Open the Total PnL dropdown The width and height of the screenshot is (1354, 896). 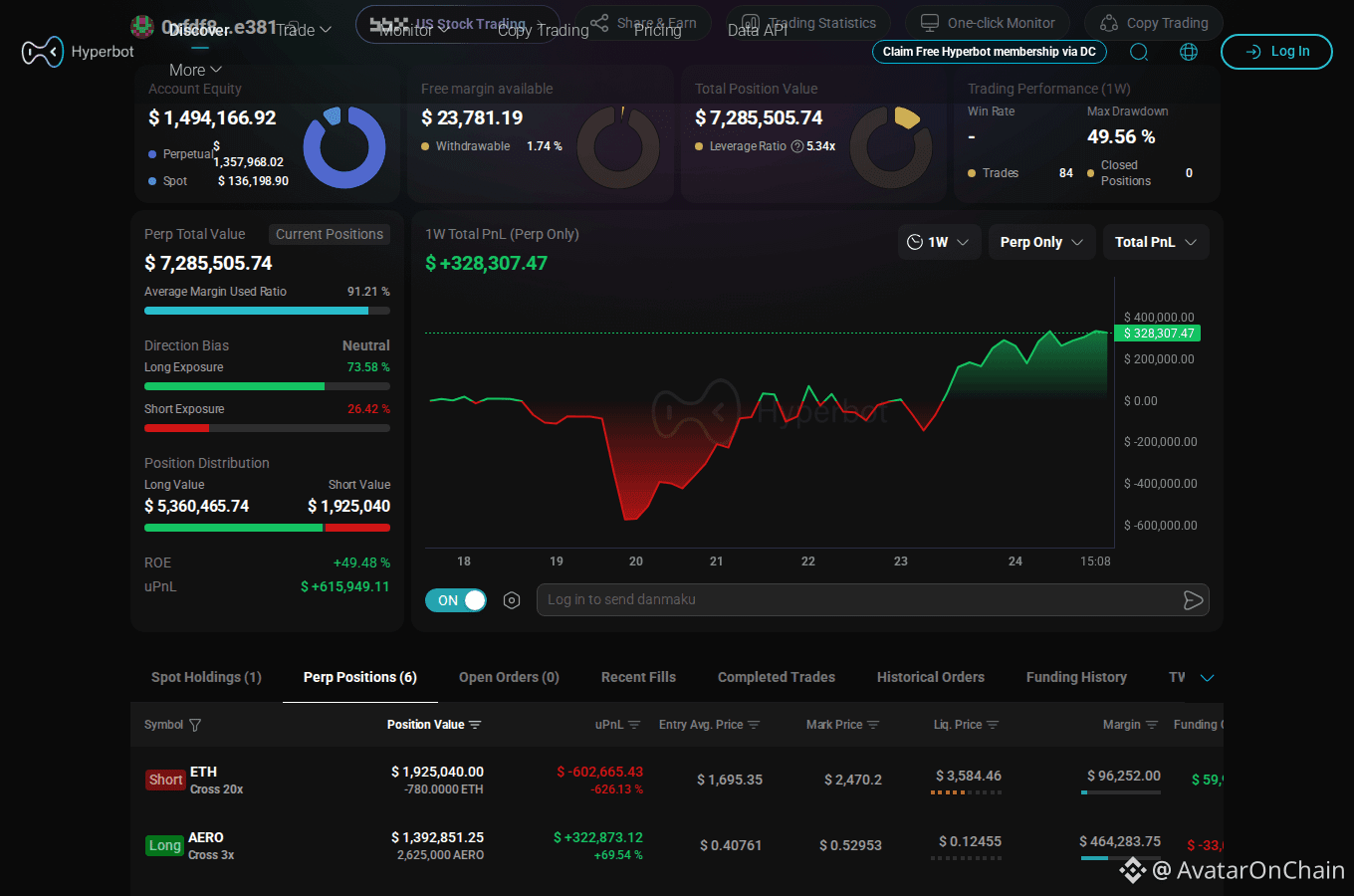1156,242
